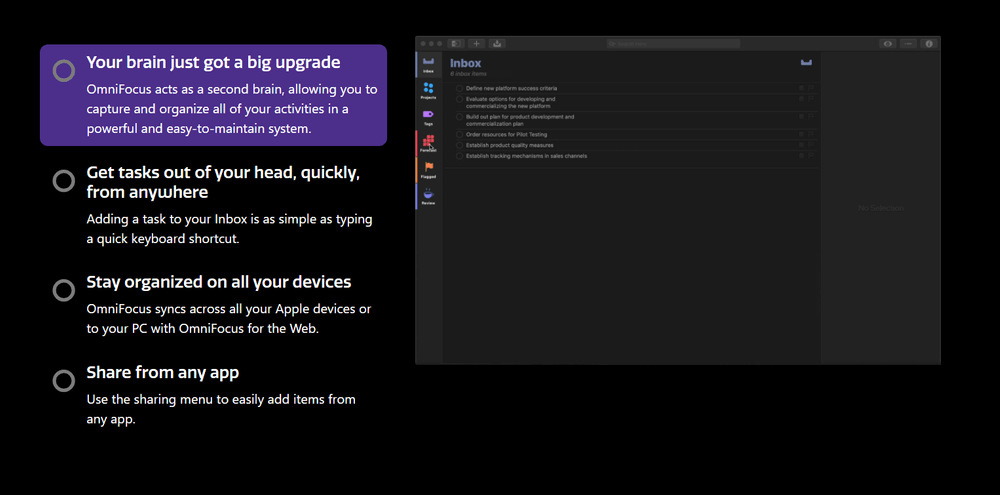Click the plus new item button
This screenshot has width=1000, height=495.
click(476, 43)
